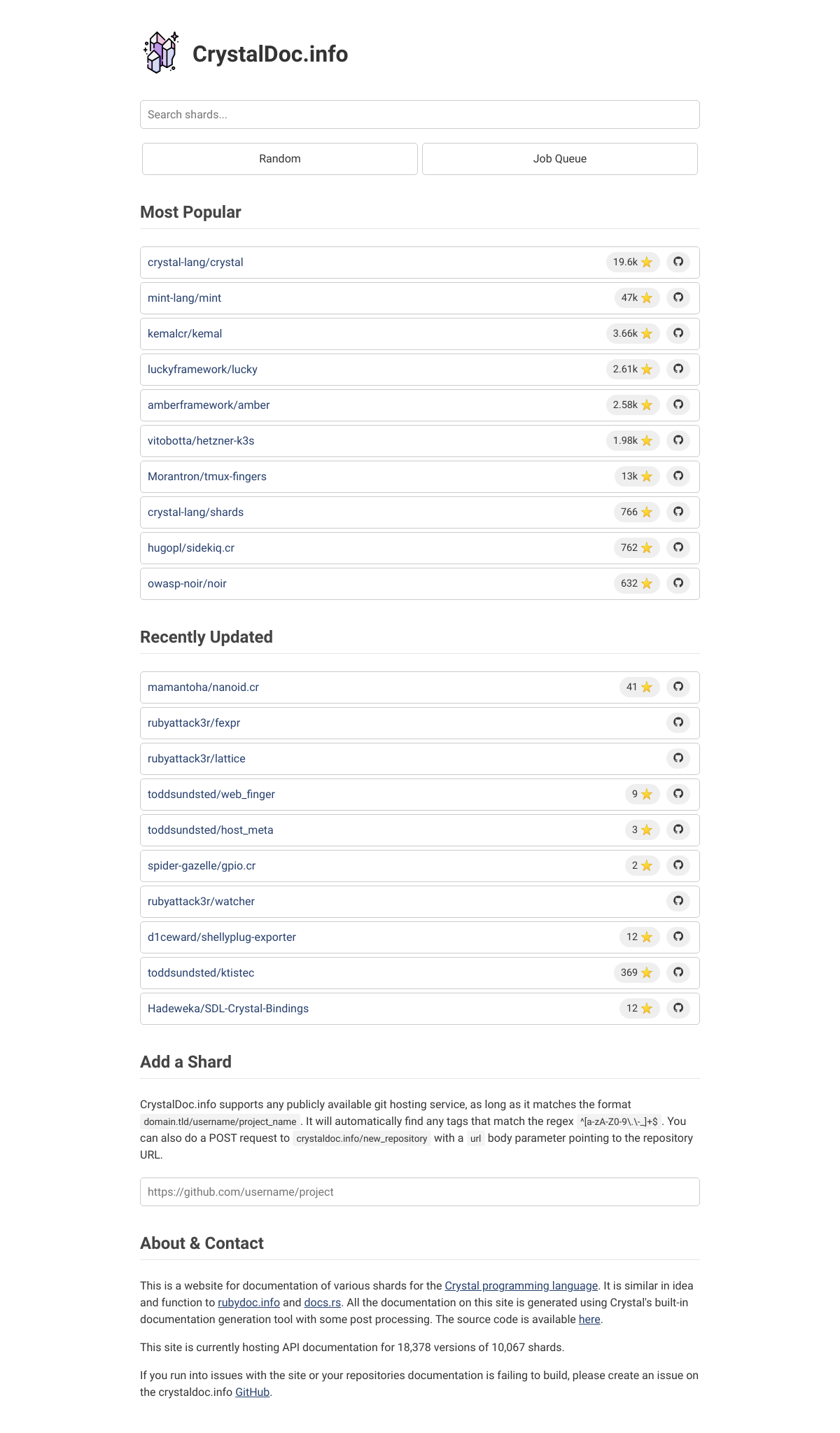Screen dimensions: 840x1433
Task: Click GitHub icon for spider-gazelle/gpio.cr
Action: tap(678, 865)
